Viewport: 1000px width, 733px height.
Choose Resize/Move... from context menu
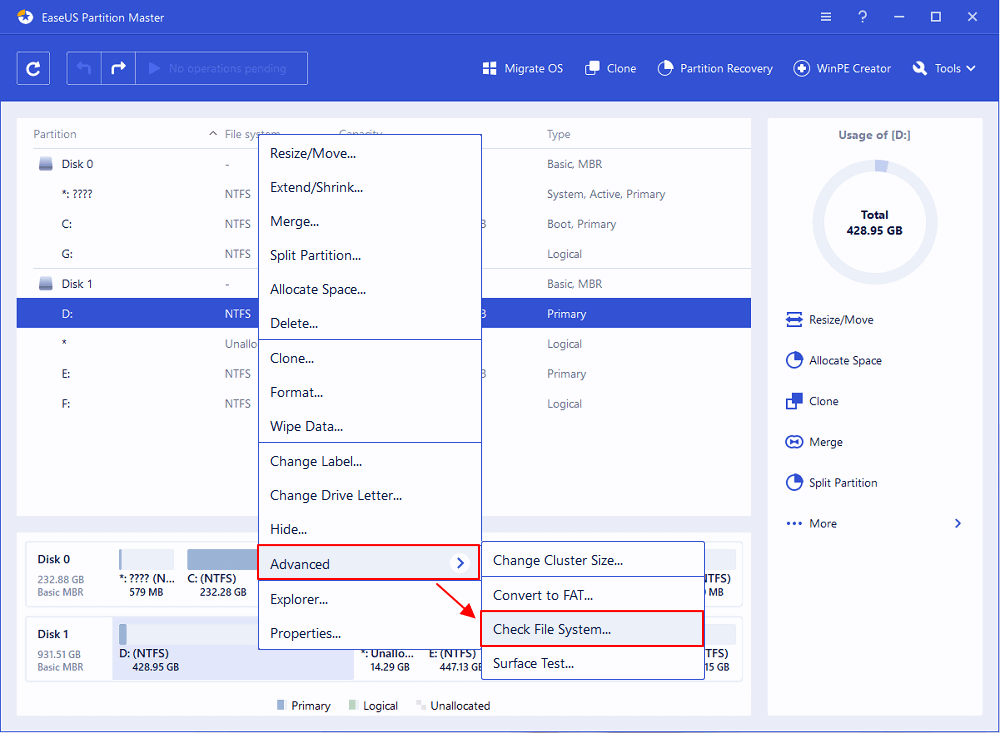click(369, 153)
